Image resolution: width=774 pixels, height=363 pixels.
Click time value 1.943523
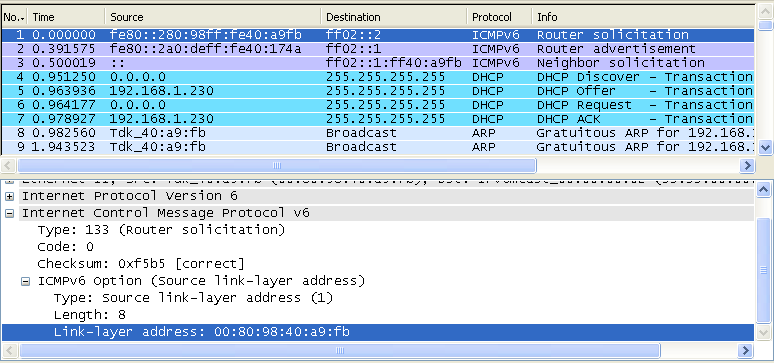[x=64, y=147]
